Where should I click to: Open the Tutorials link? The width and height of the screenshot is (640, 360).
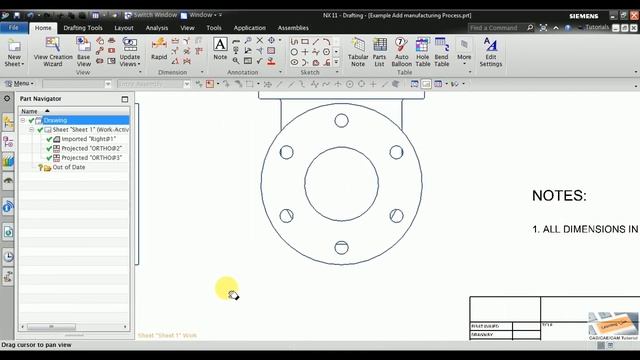coord(597,27)
